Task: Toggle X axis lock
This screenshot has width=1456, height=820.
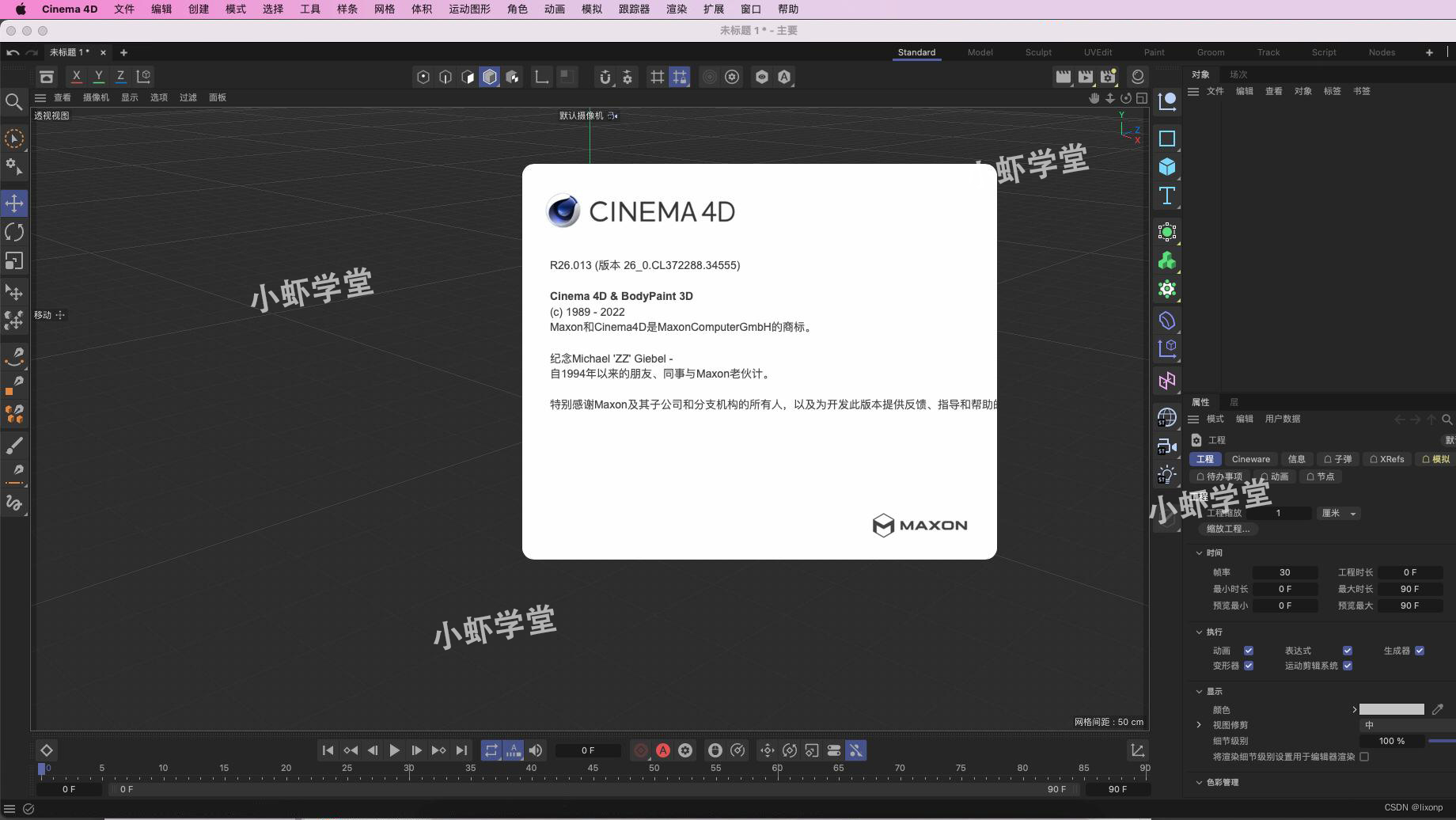Action: tap(76, 77)
